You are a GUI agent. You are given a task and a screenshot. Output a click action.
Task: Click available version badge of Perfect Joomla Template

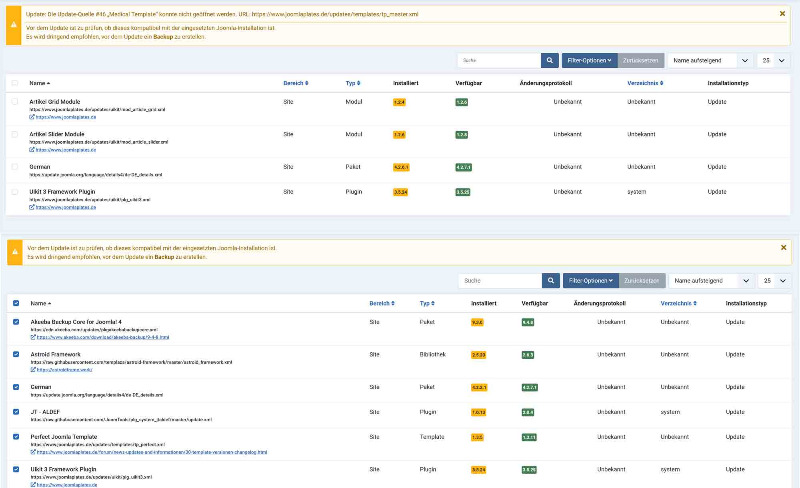[x=529, y=437]
